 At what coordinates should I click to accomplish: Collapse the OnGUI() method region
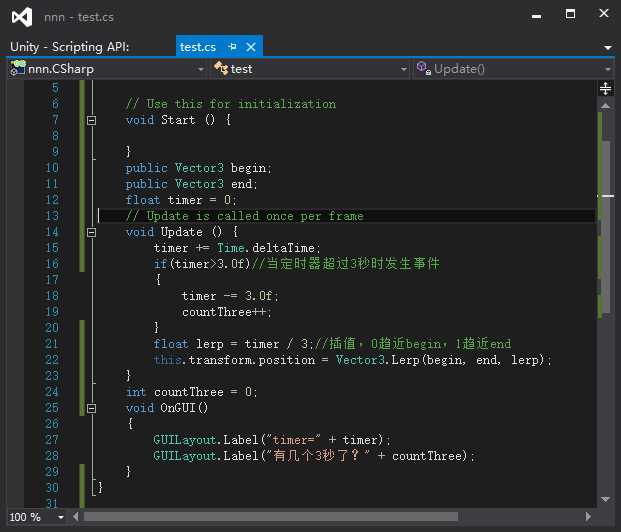tap(91, 408)
